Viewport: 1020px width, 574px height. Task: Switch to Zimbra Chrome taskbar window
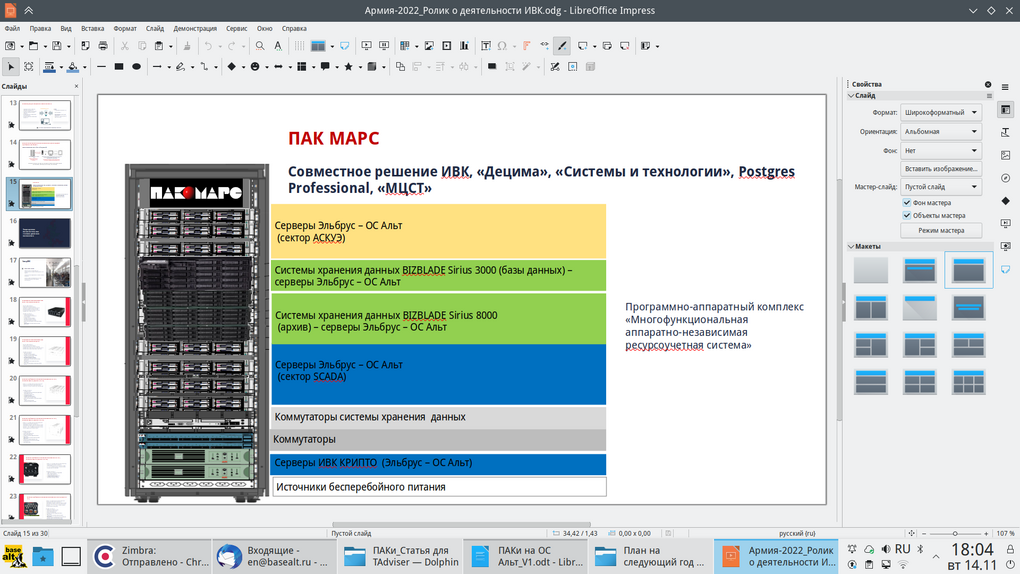click(x=150, y=556)
